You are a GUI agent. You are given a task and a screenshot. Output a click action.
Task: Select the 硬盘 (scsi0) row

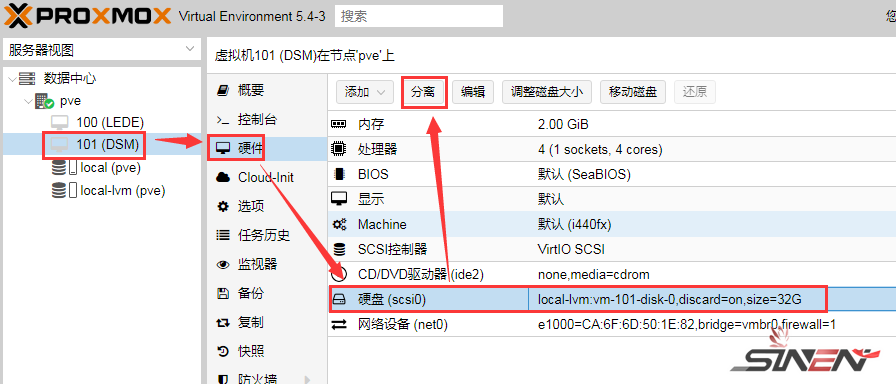point(611,299)
